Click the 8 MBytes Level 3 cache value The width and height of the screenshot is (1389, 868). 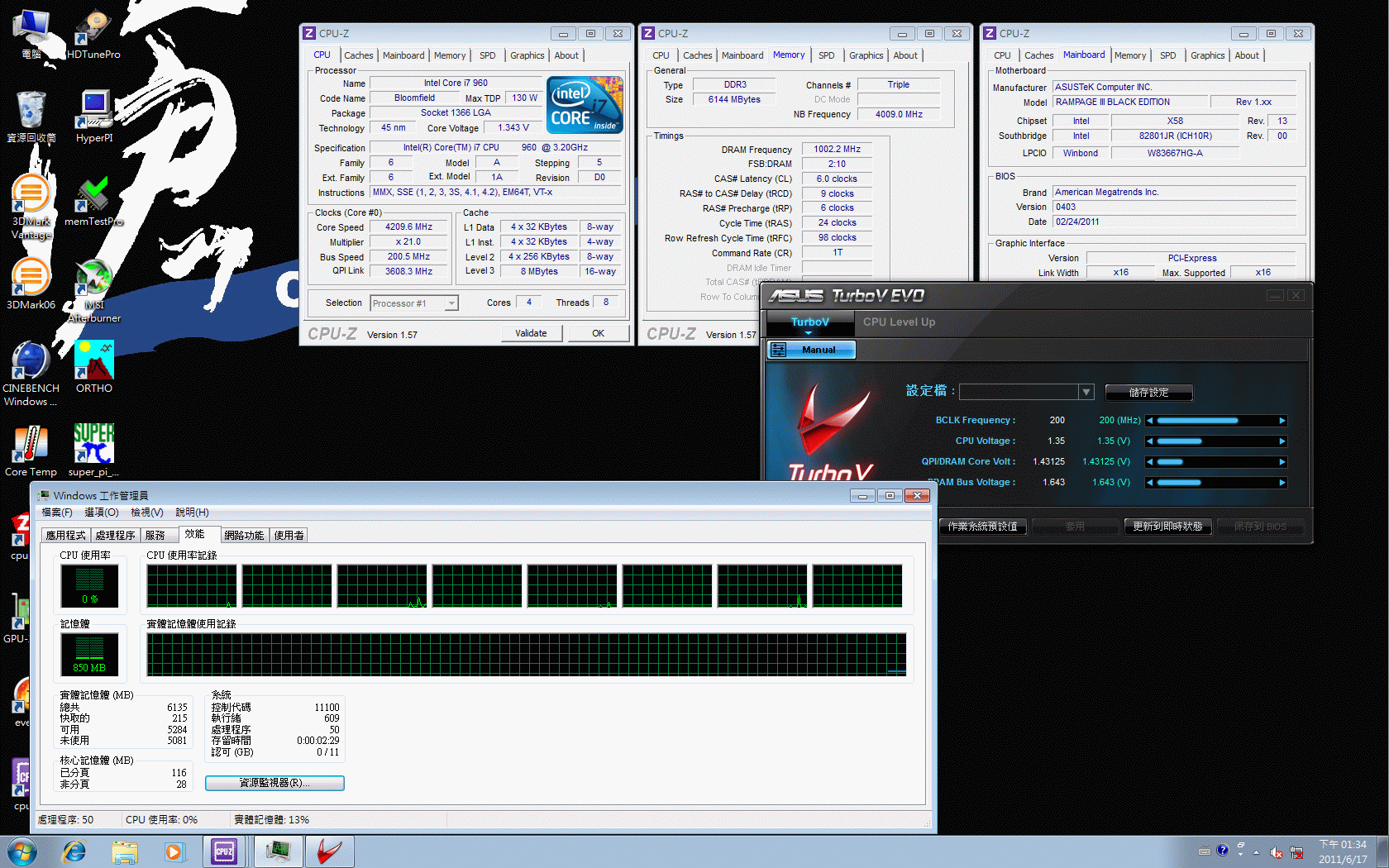(539, 271)
